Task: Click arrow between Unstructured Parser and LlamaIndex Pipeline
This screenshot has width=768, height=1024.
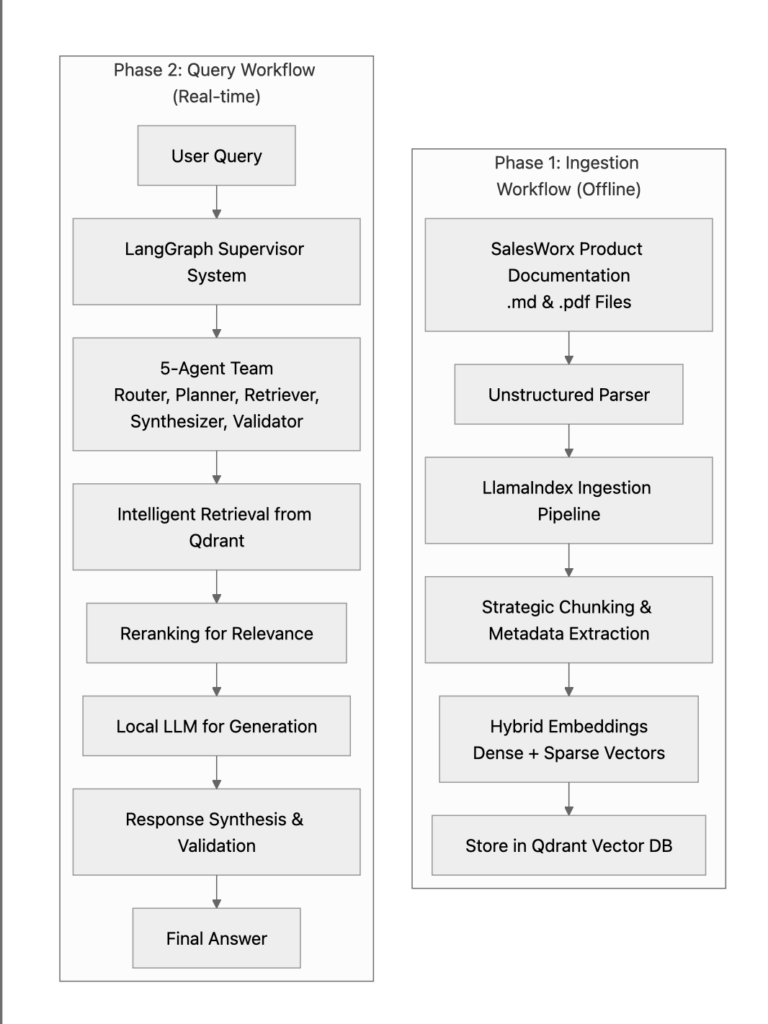Action: [x=568, y=439]
